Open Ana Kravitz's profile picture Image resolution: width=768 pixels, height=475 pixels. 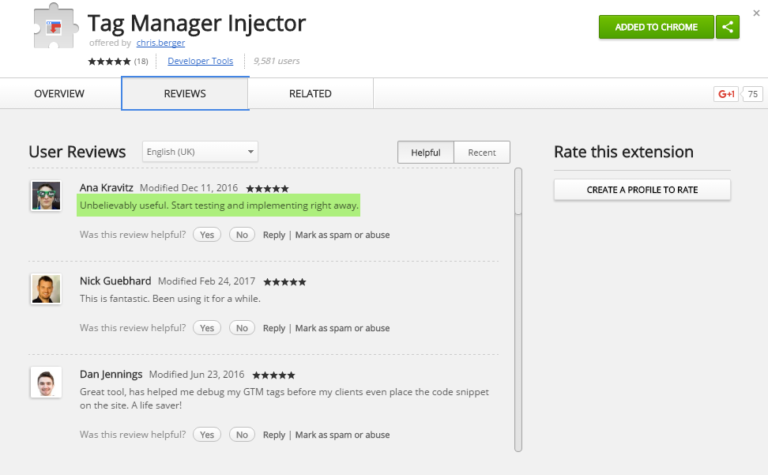[x=46, y=195]
